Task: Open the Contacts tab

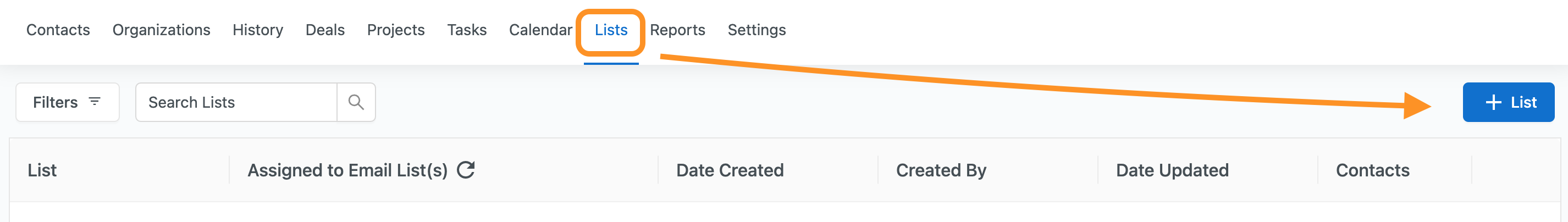Action: 58,30
